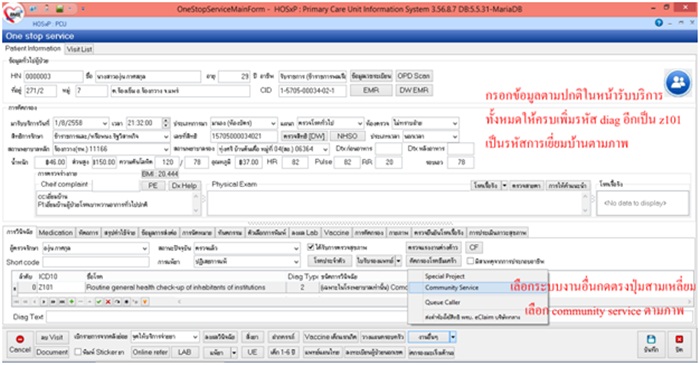
Task: Click the LAB button in bottom bar
Action: point(184,352)
